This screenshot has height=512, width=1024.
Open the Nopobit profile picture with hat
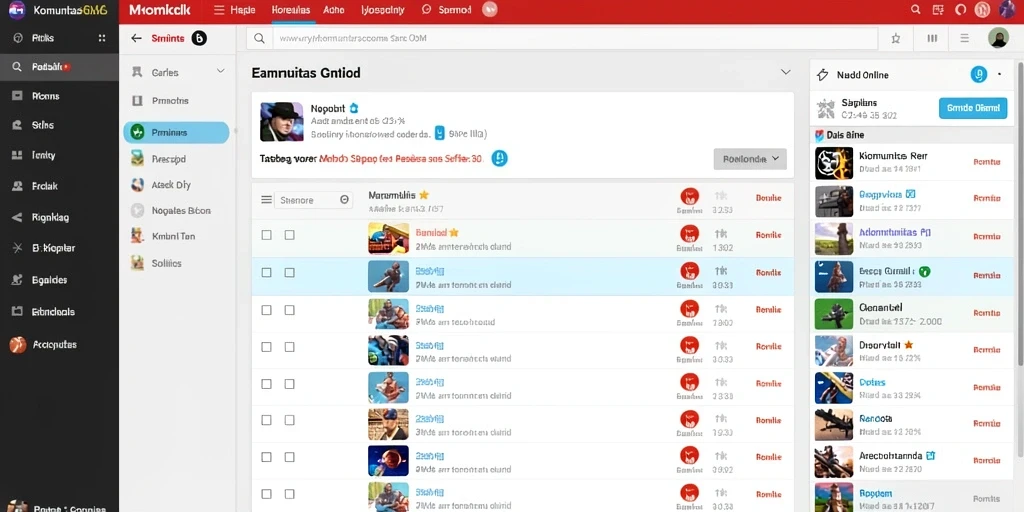click(x=281, y=121)
